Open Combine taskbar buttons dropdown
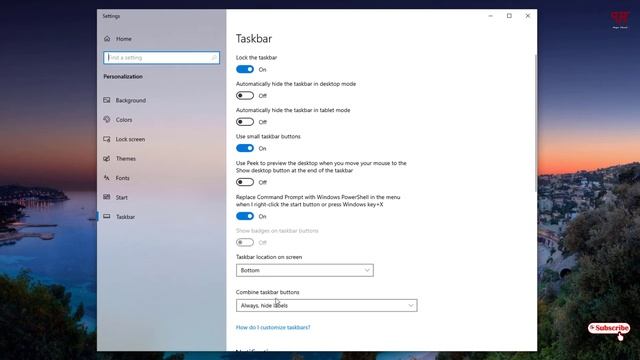 coord(327,305)
